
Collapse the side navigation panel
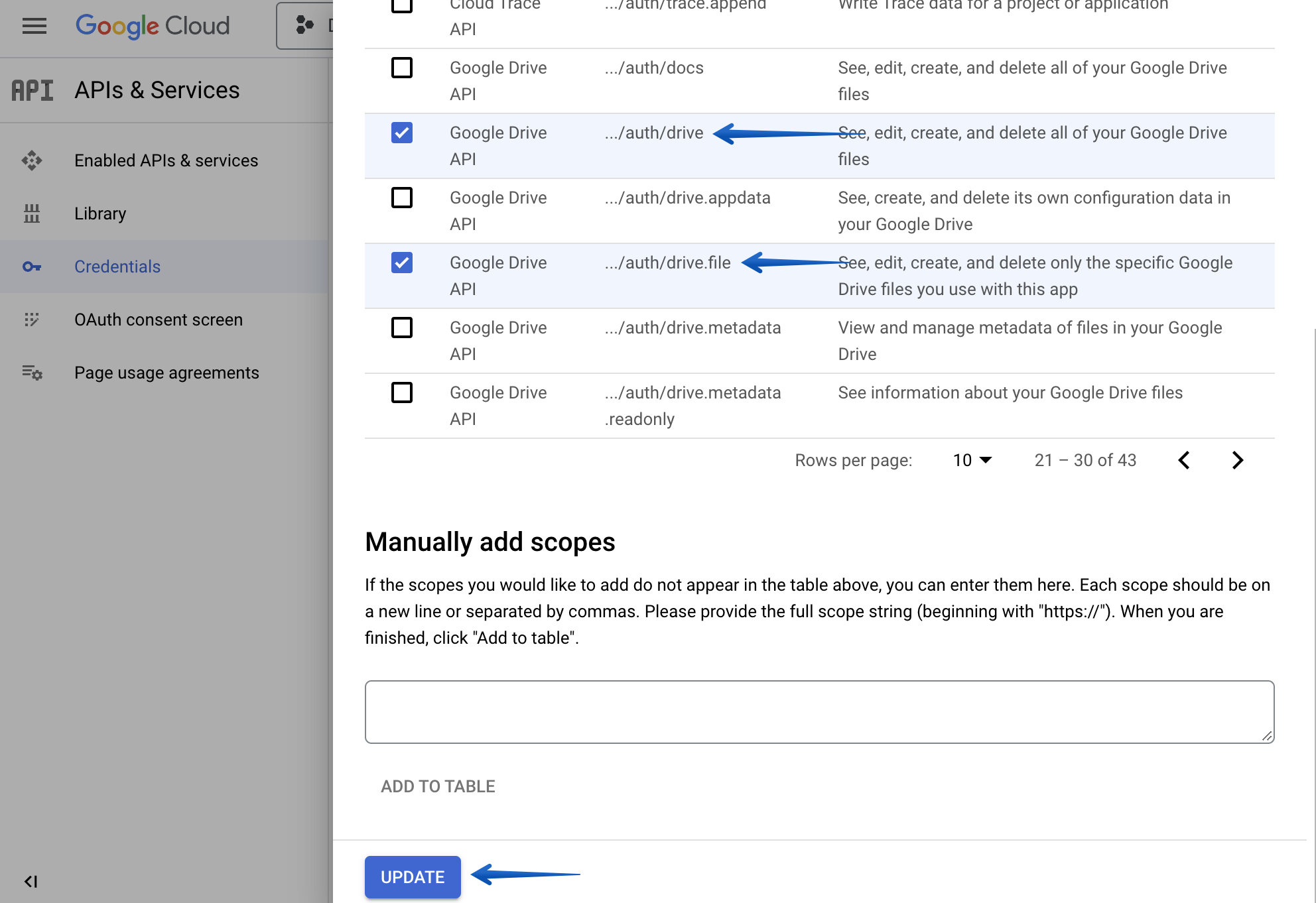coord(31,881)
